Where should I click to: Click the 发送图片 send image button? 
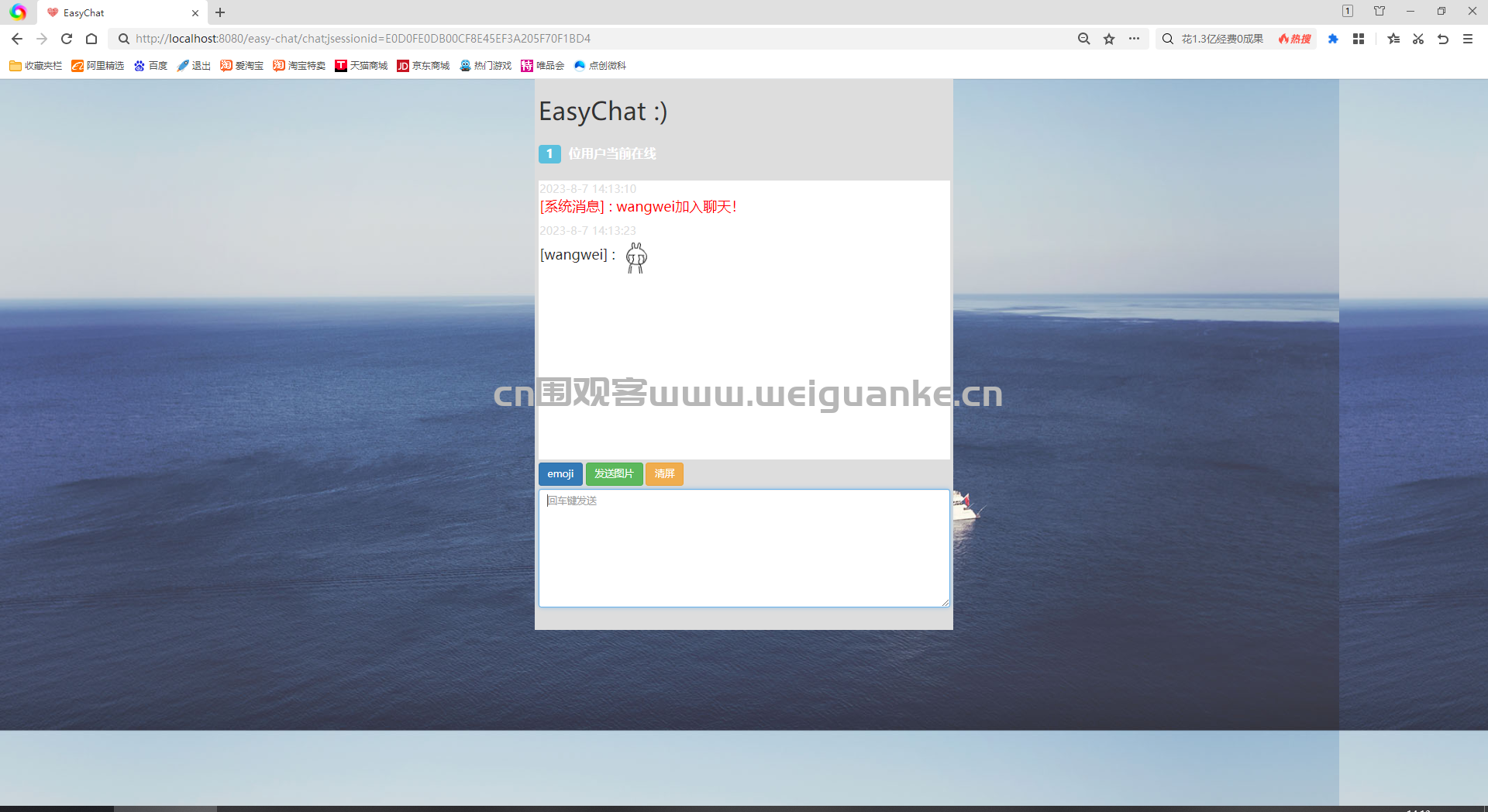pyautogui.click(x=614, y=474)
